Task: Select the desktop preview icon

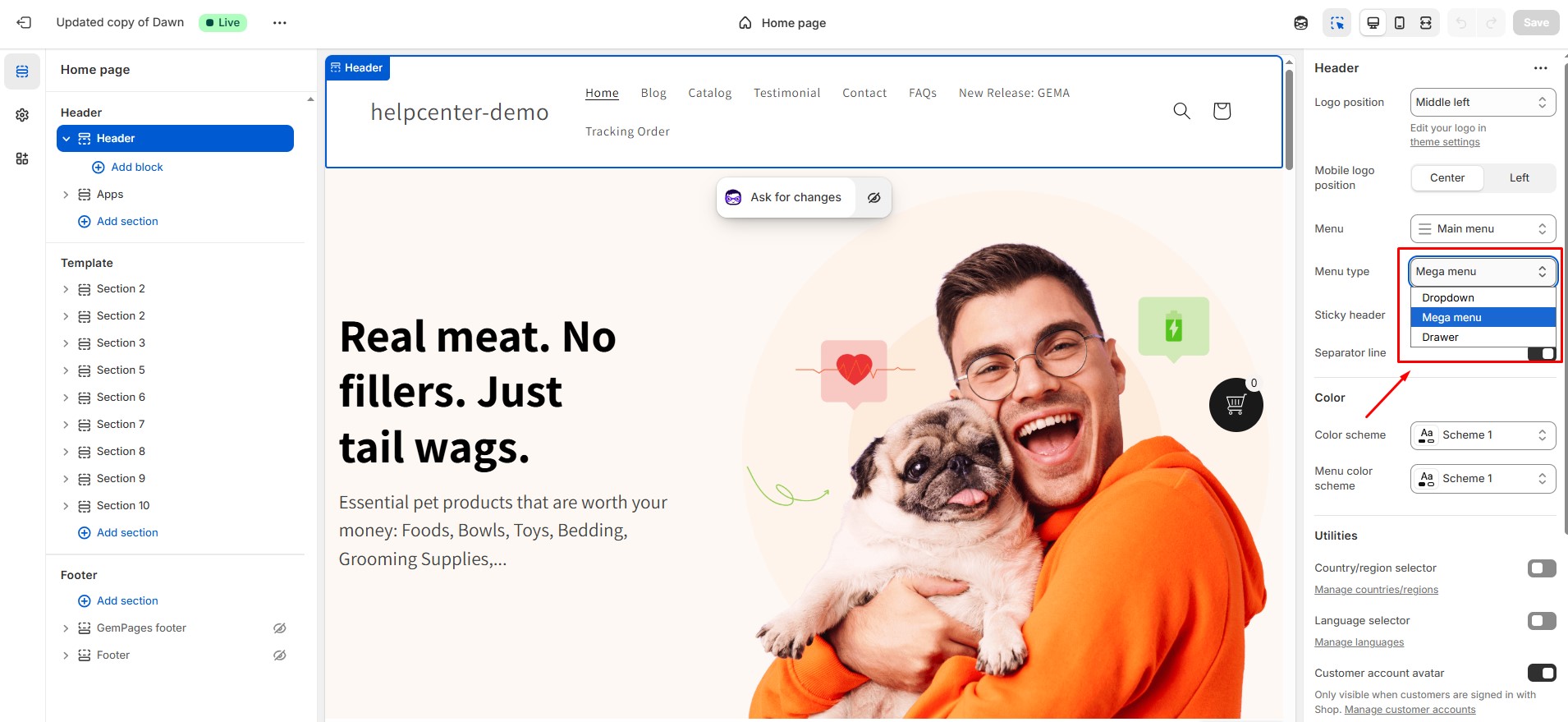Action: point(1373,23)
